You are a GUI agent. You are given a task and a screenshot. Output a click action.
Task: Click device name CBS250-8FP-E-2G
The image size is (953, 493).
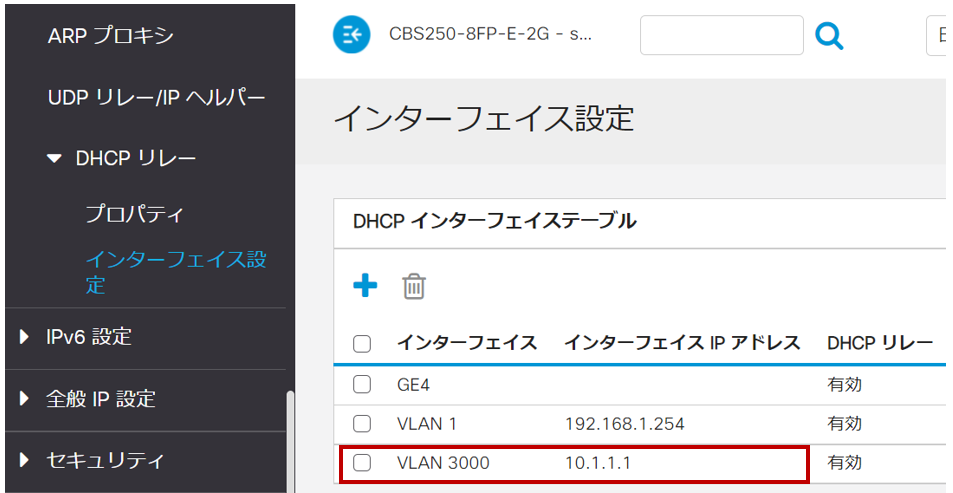coord(490,35)
